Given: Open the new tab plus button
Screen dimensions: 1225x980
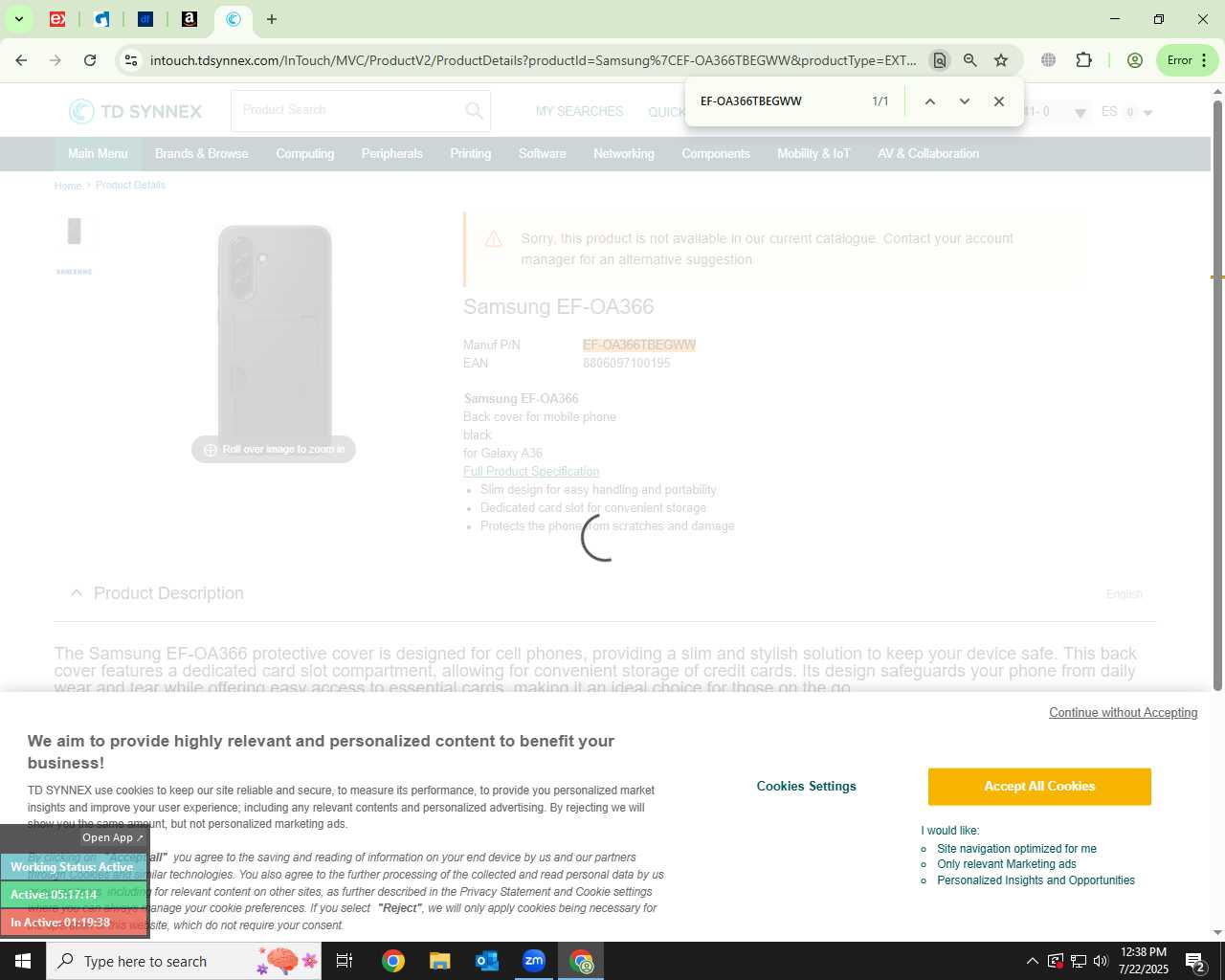Looking at the screenshot, I should 272,19.
